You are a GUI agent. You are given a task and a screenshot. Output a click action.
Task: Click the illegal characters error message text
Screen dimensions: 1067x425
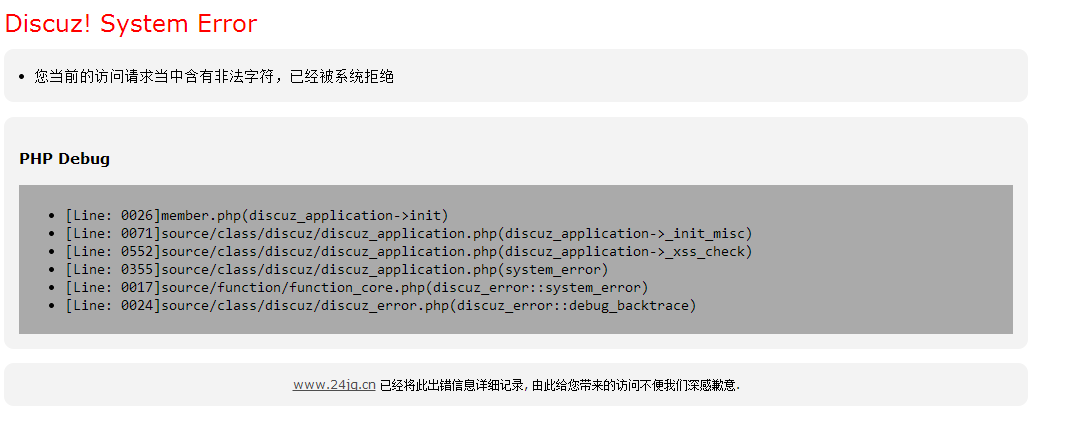214,76
